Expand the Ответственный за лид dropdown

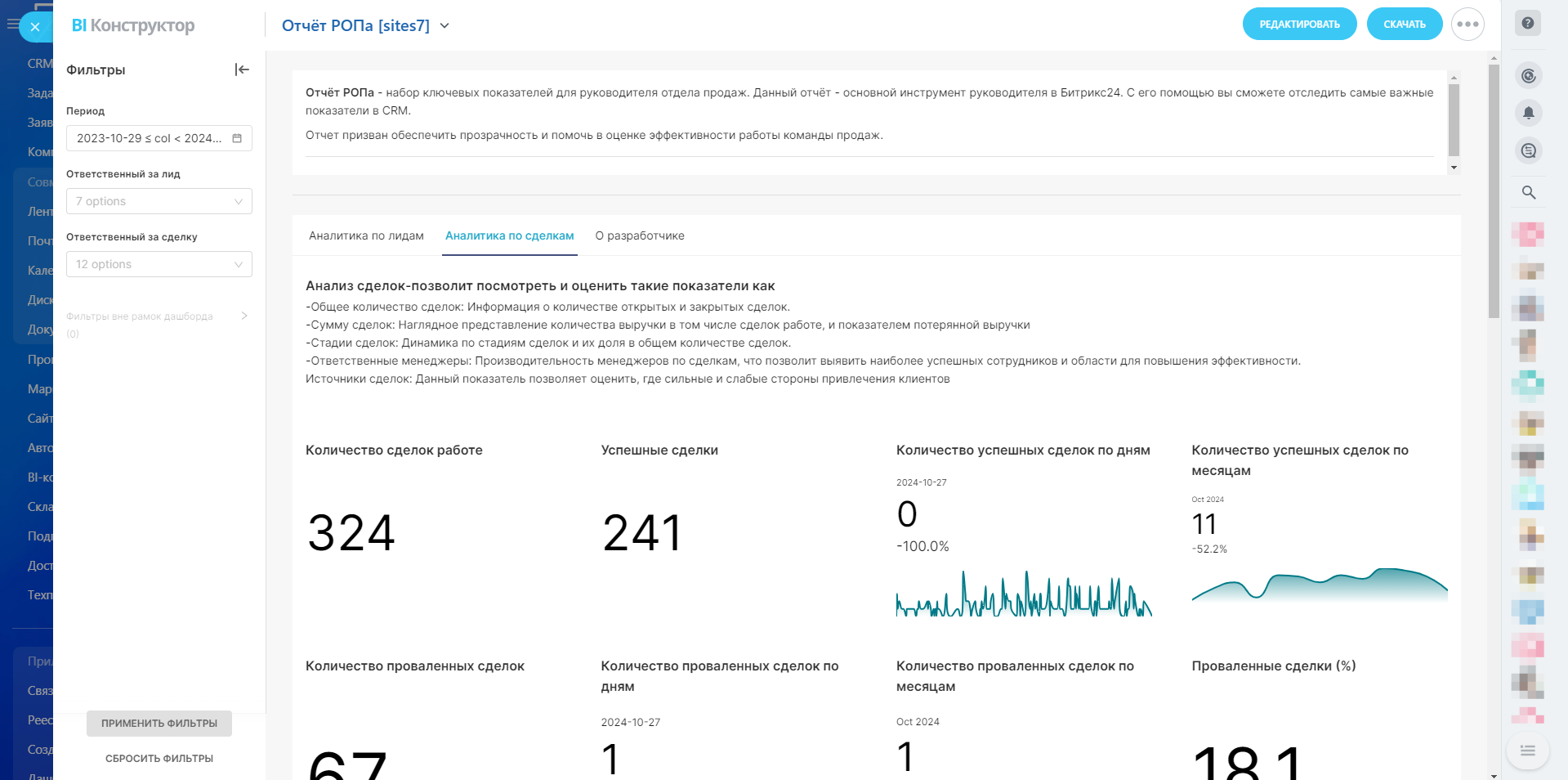(159, 201)
